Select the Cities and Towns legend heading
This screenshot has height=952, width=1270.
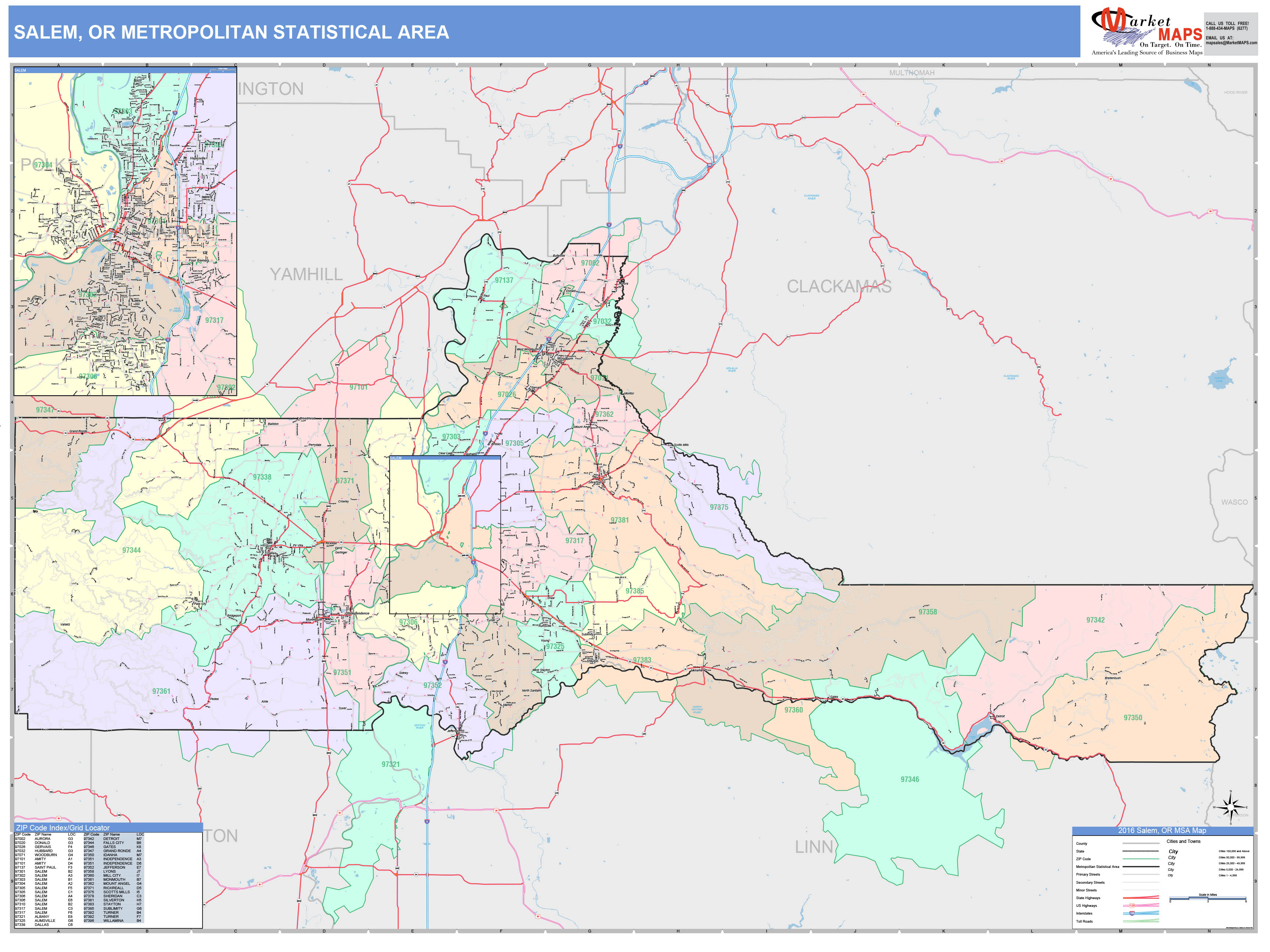[x=1183, y=841]
